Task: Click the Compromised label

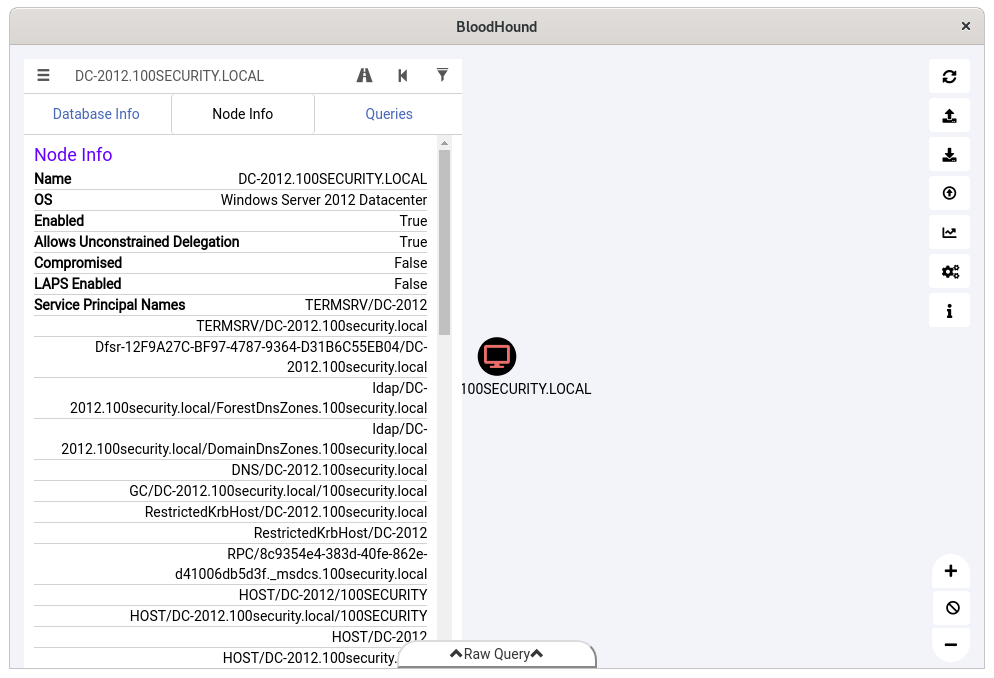Action: coord(78,262)
